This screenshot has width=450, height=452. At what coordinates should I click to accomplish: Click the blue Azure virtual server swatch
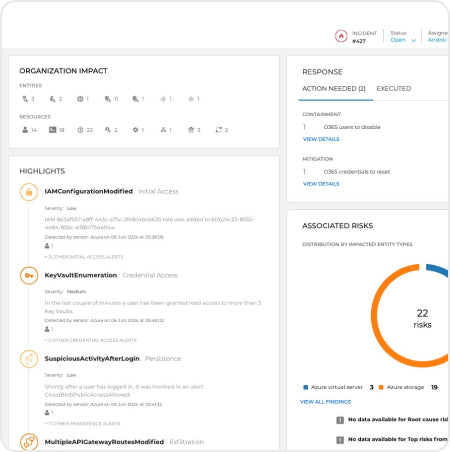(x=305, y=387)
